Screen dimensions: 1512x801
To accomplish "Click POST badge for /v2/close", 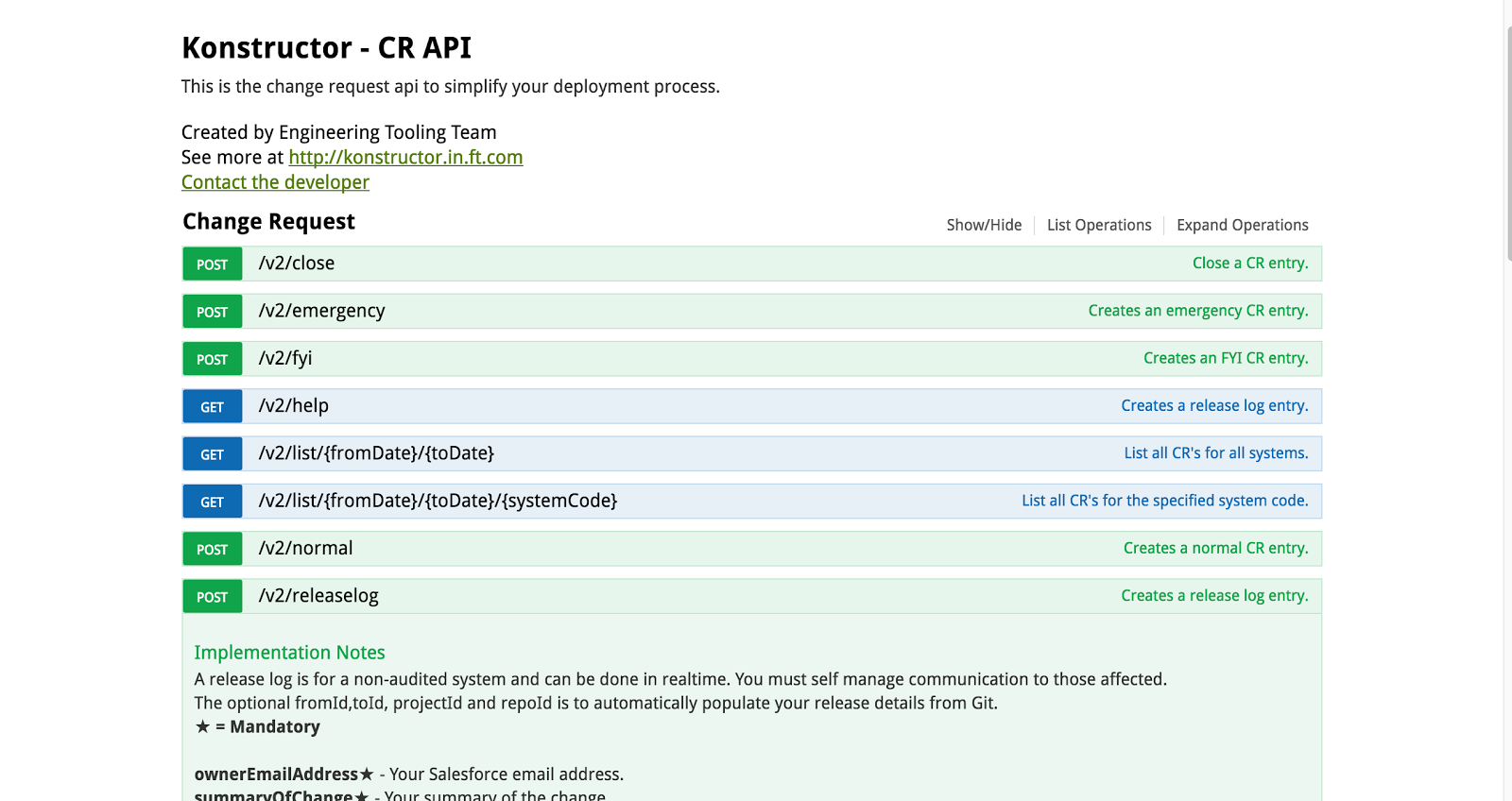I will pyautogui.click(x=213, y=264).
